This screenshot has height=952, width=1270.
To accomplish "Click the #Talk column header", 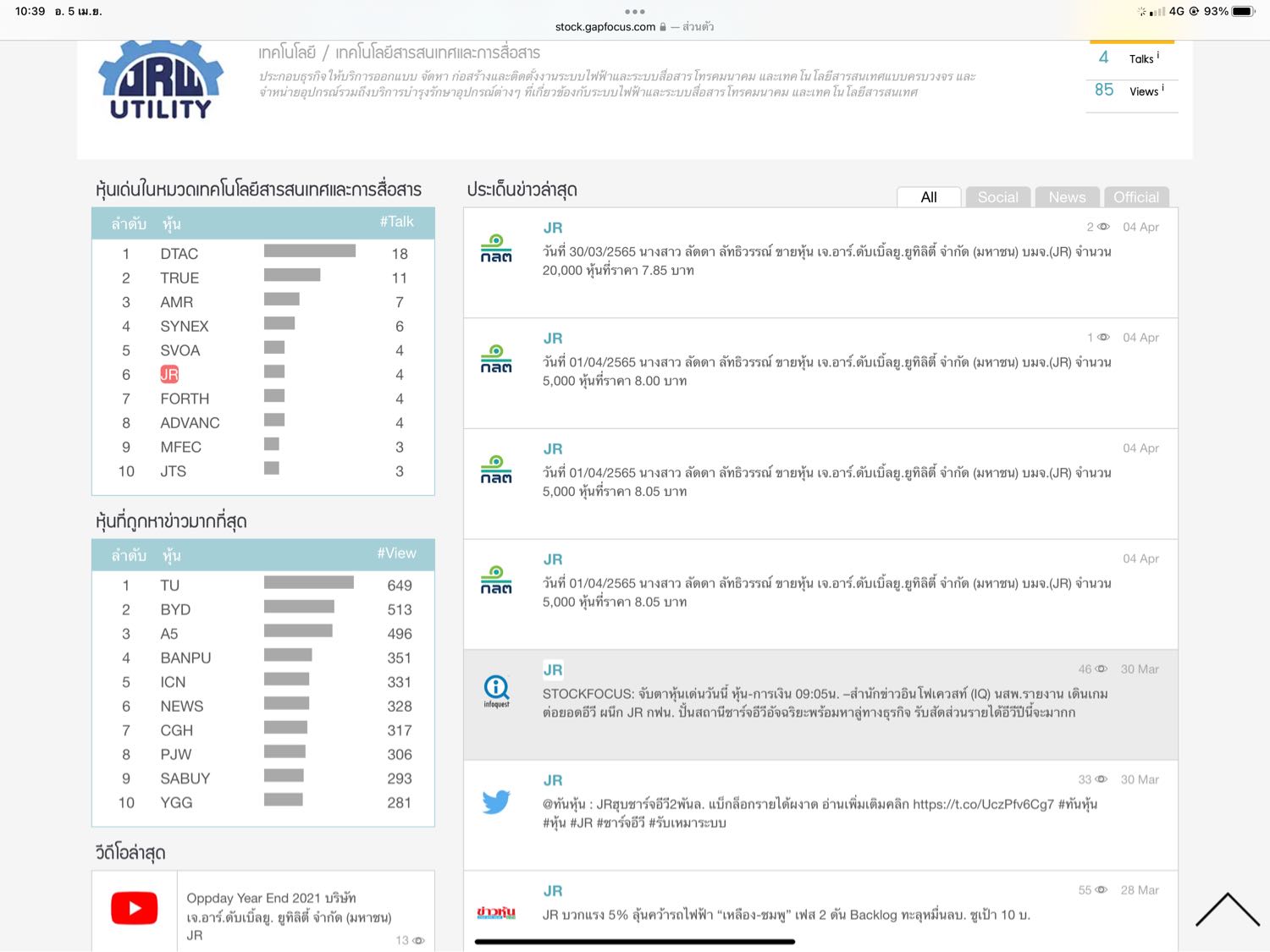I will pyautogui.click(x=396, y=222).
